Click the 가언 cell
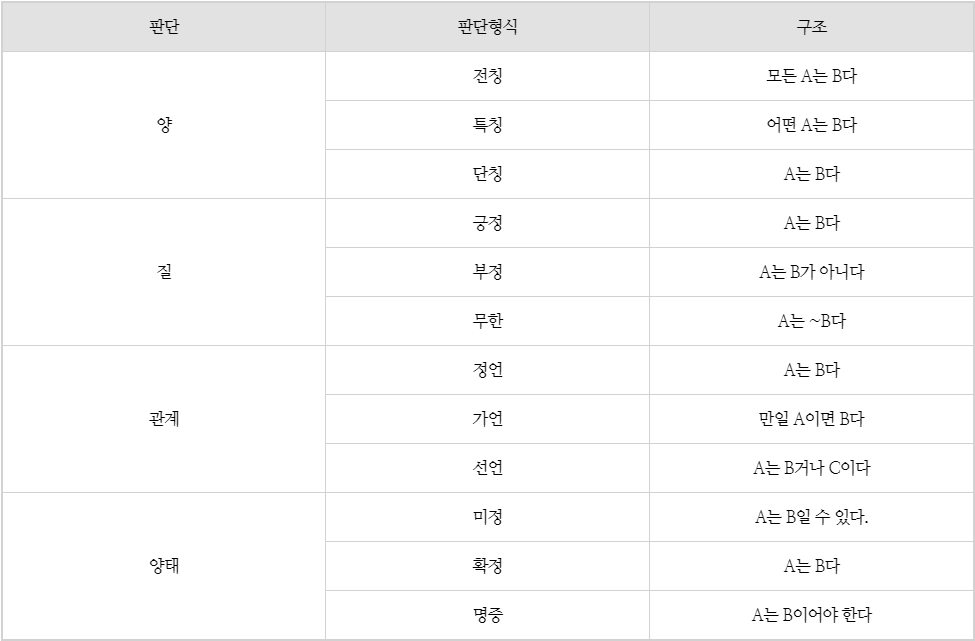This screenshot has width=975, height=641. pyautogui.click(x=488, y=419)
